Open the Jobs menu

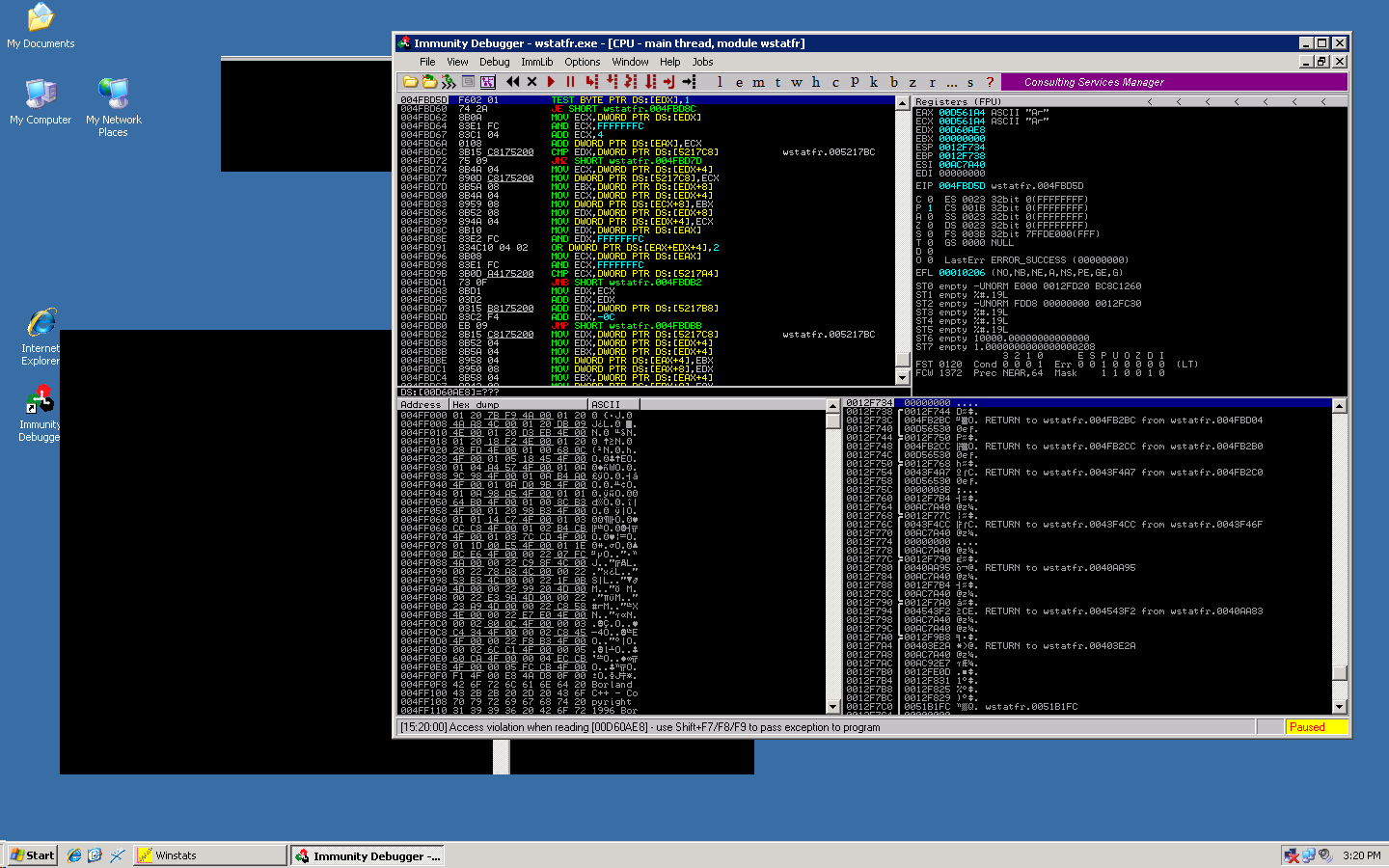click(702, 62)
